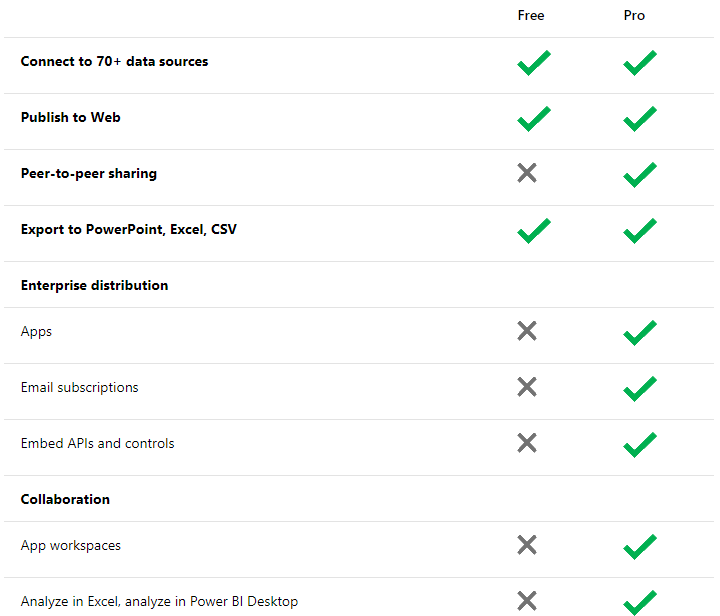Click the Free checkmark for Export to PowerPoint
The image size is (720, 616).
[534, 231]
